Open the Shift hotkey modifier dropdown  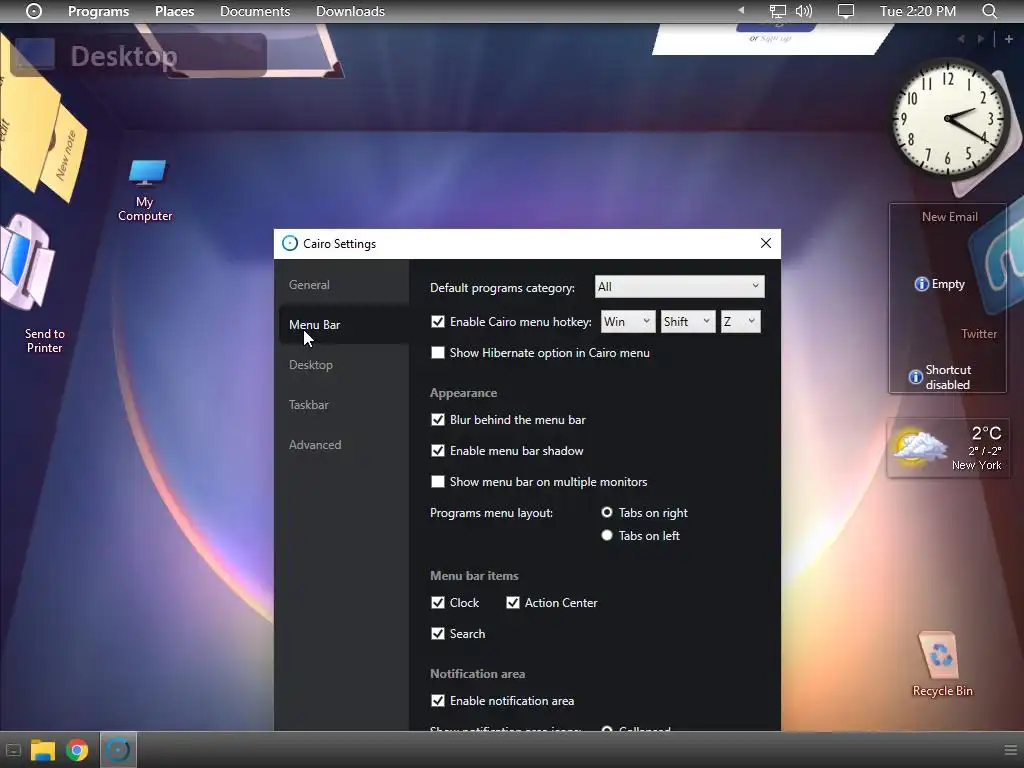click(x=688, y=321)
